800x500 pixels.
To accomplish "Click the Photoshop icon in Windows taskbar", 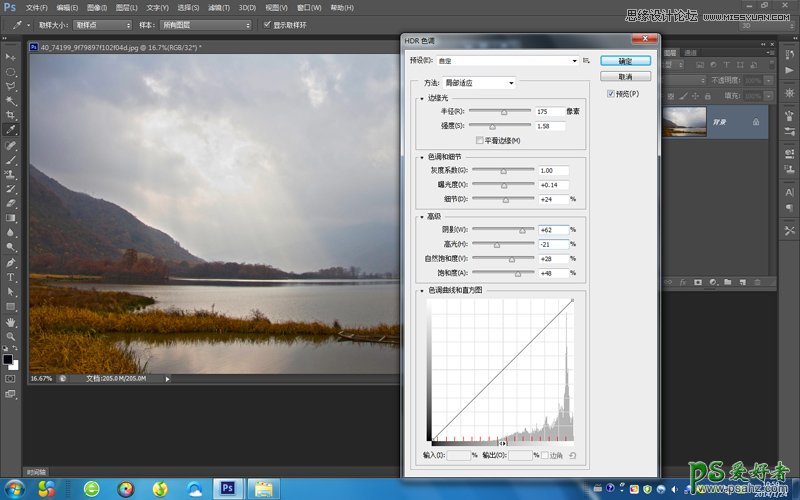I will pyautogui.click(x=227, y=489).
